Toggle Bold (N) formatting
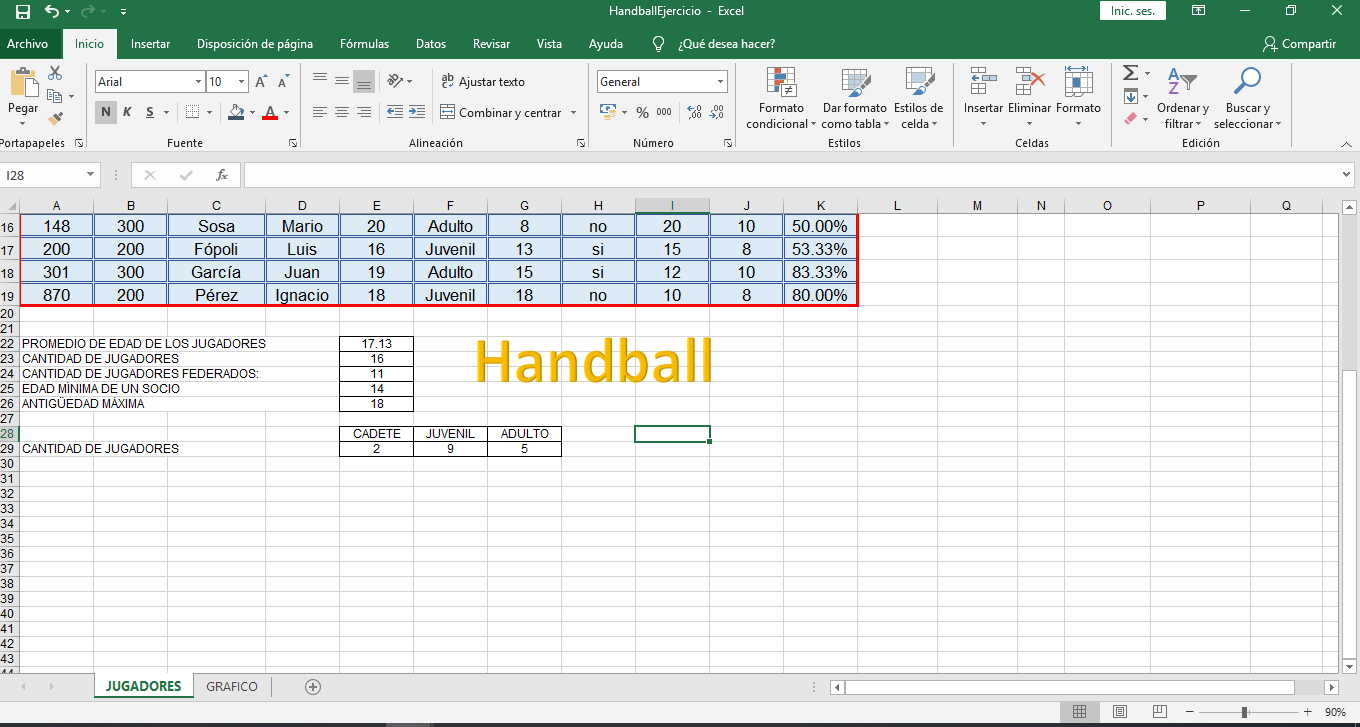Image resolution: width=1360 pixels, height=727 pixels. point(105,112)
